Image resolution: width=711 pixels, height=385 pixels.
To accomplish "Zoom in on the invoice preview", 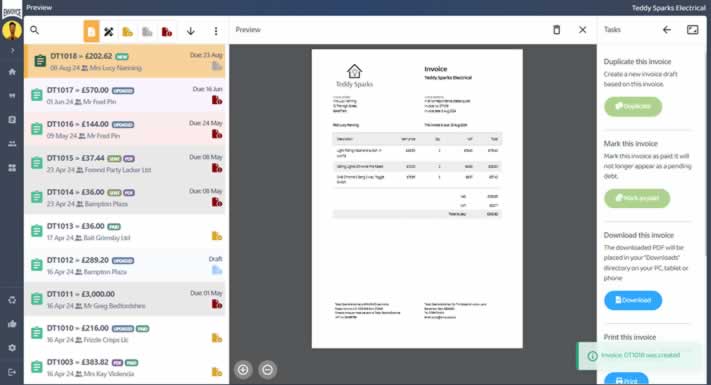I will click(x=243, y=370).
